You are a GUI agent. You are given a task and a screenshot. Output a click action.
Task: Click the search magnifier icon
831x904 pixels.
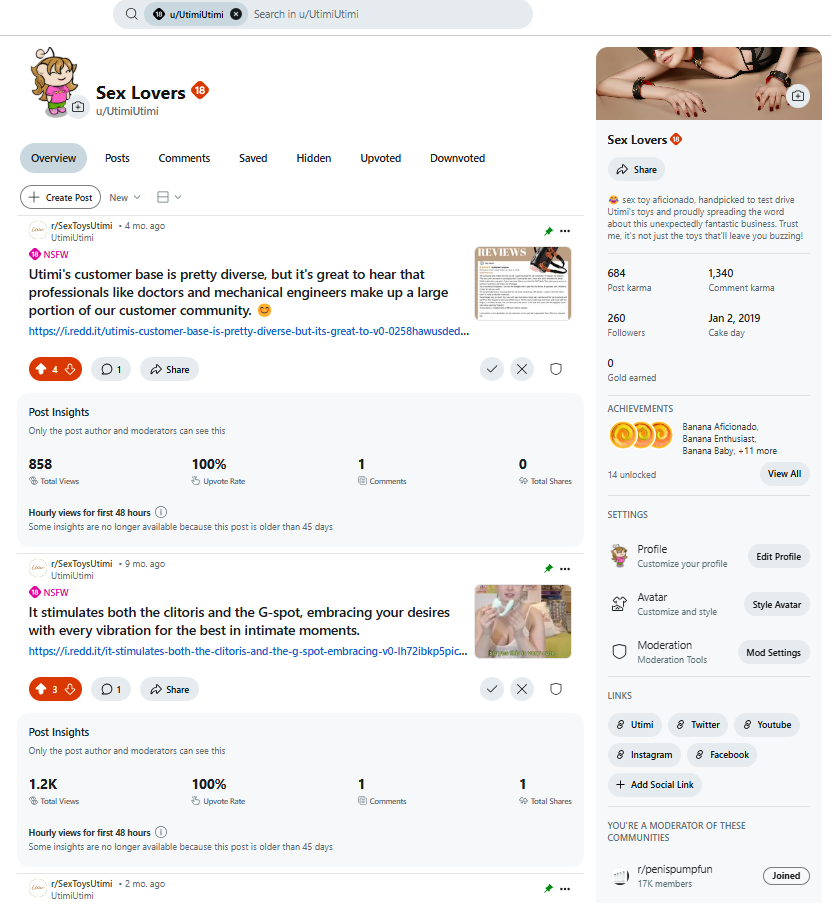[x=131, y=14]
